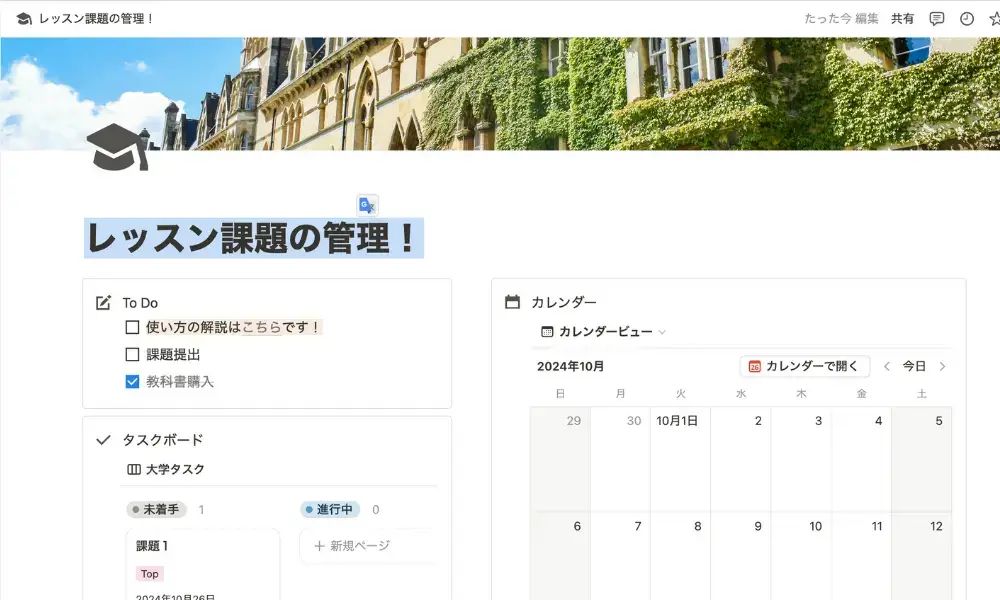Select calendar day 10
Viewport: 1000px width, 600px height.
tap(801, 556)
